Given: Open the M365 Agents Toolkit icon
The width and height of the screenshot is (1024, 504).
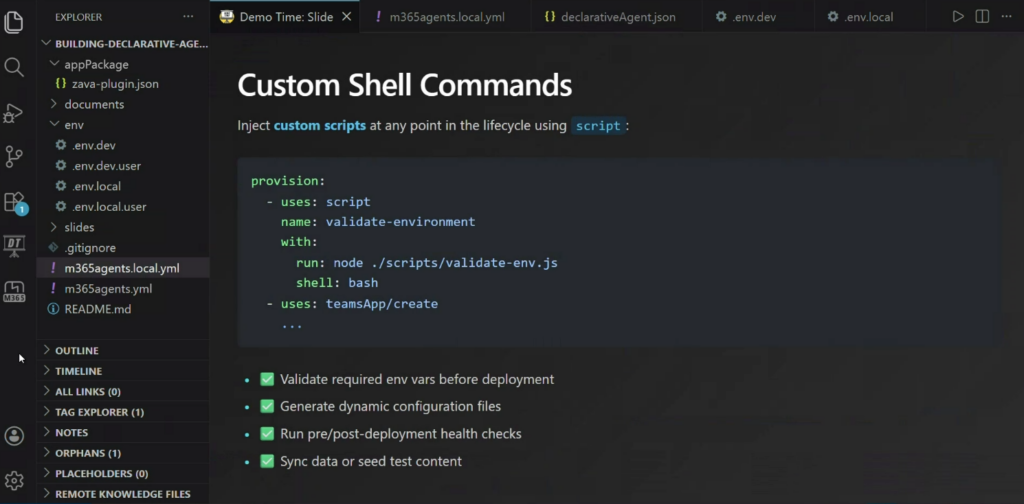Looking at the screenshot, I should (14, 291).
